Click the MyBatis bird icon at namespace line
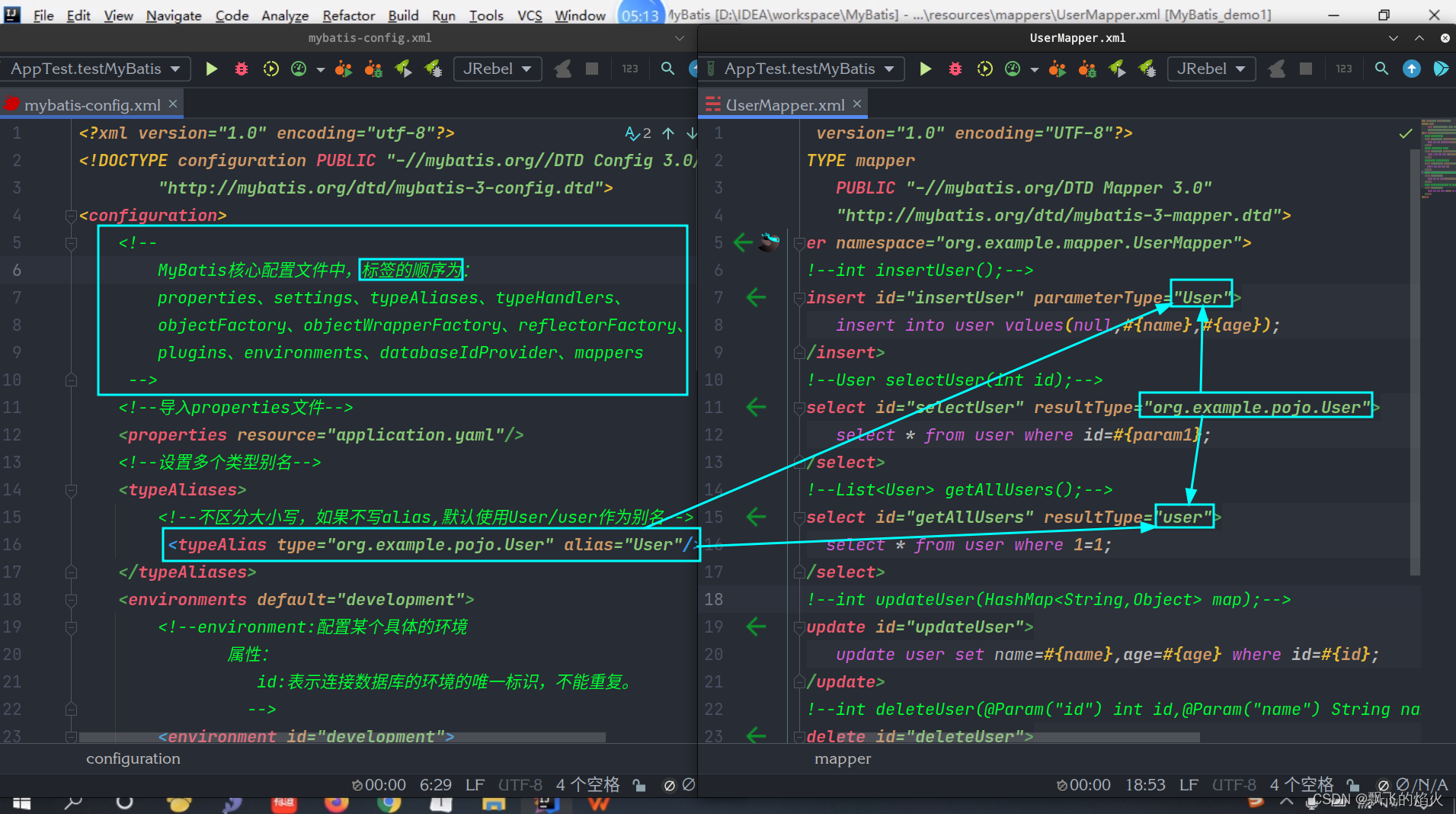This screenshot has width=1456, height=814. click(770, 242)
